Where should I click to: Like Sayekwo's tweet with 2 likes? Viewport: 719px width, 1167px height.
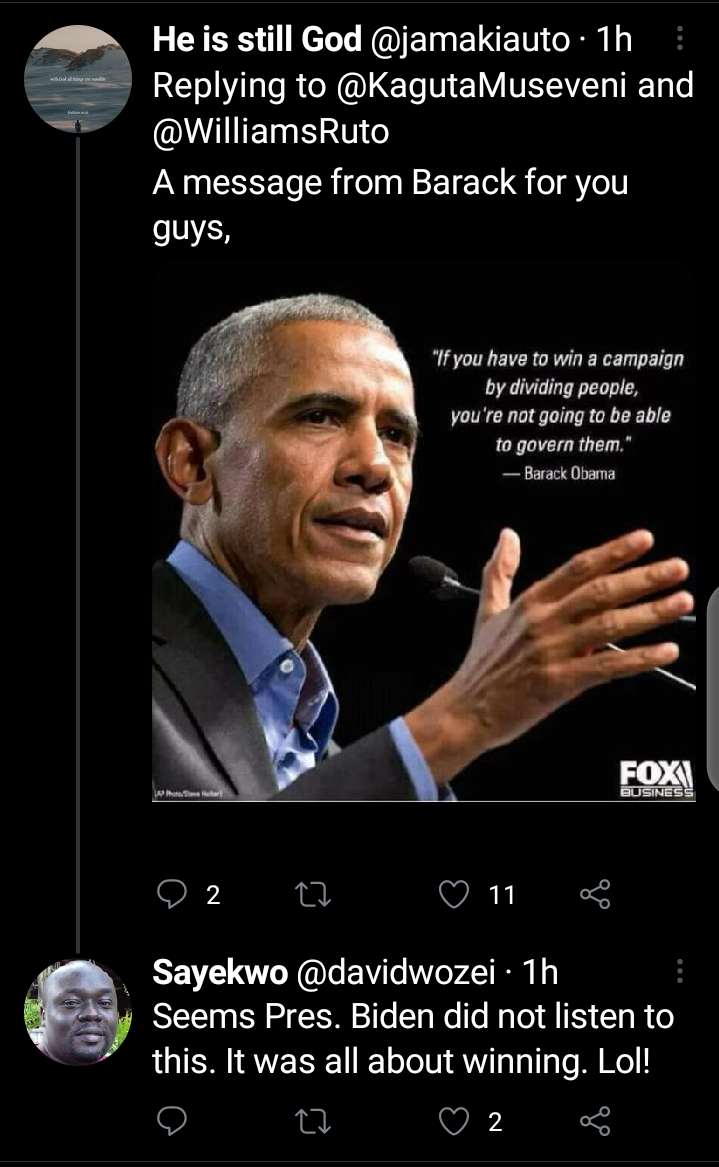(453, 1121)
